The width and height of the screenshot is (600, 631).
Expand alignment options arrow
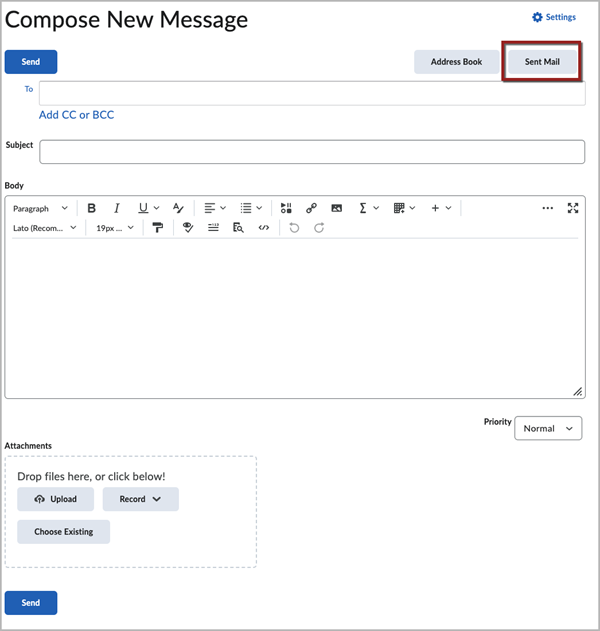coord(223,208)
